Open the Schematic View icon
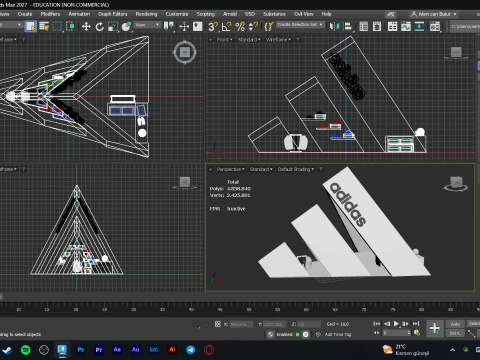 (419, 26)
